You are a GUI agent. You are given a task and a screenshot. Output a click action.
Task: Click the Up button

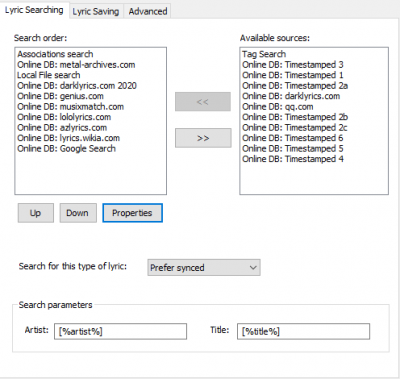point(36,213)
